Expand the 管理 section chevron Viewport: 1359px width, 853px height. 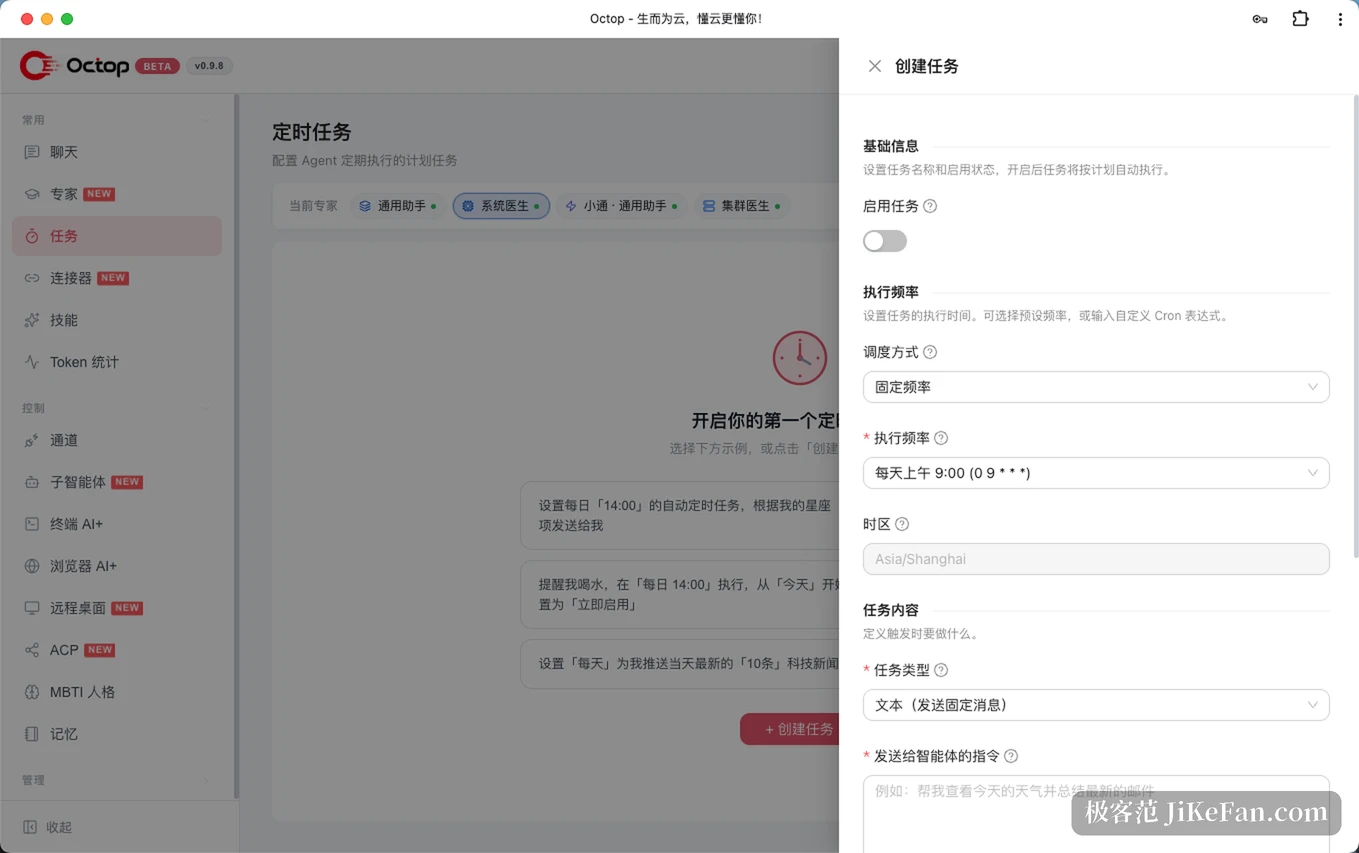207,780
